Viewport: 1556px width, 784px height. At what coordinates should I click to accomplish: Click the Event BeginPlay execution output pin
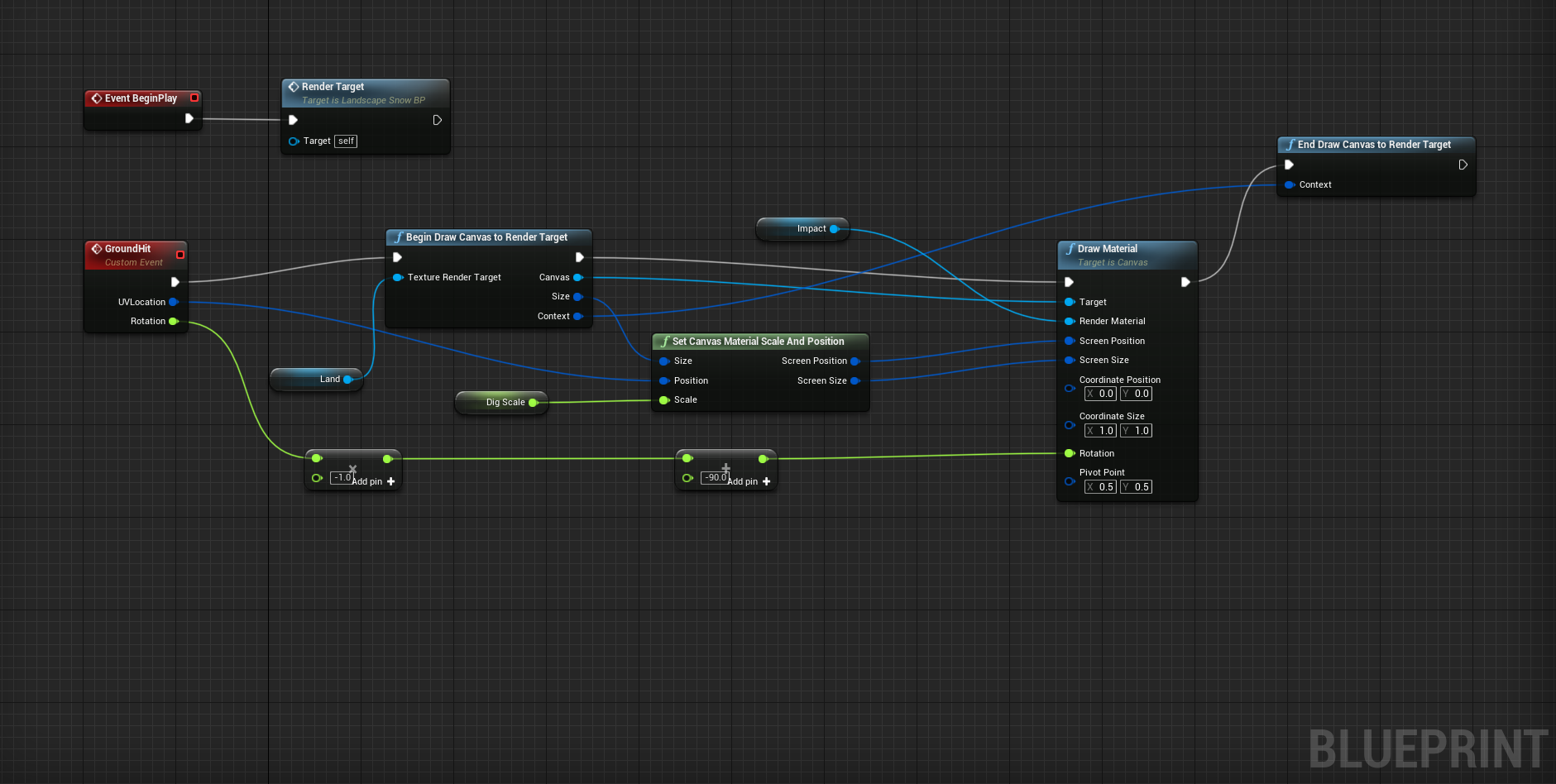(189, 118)
